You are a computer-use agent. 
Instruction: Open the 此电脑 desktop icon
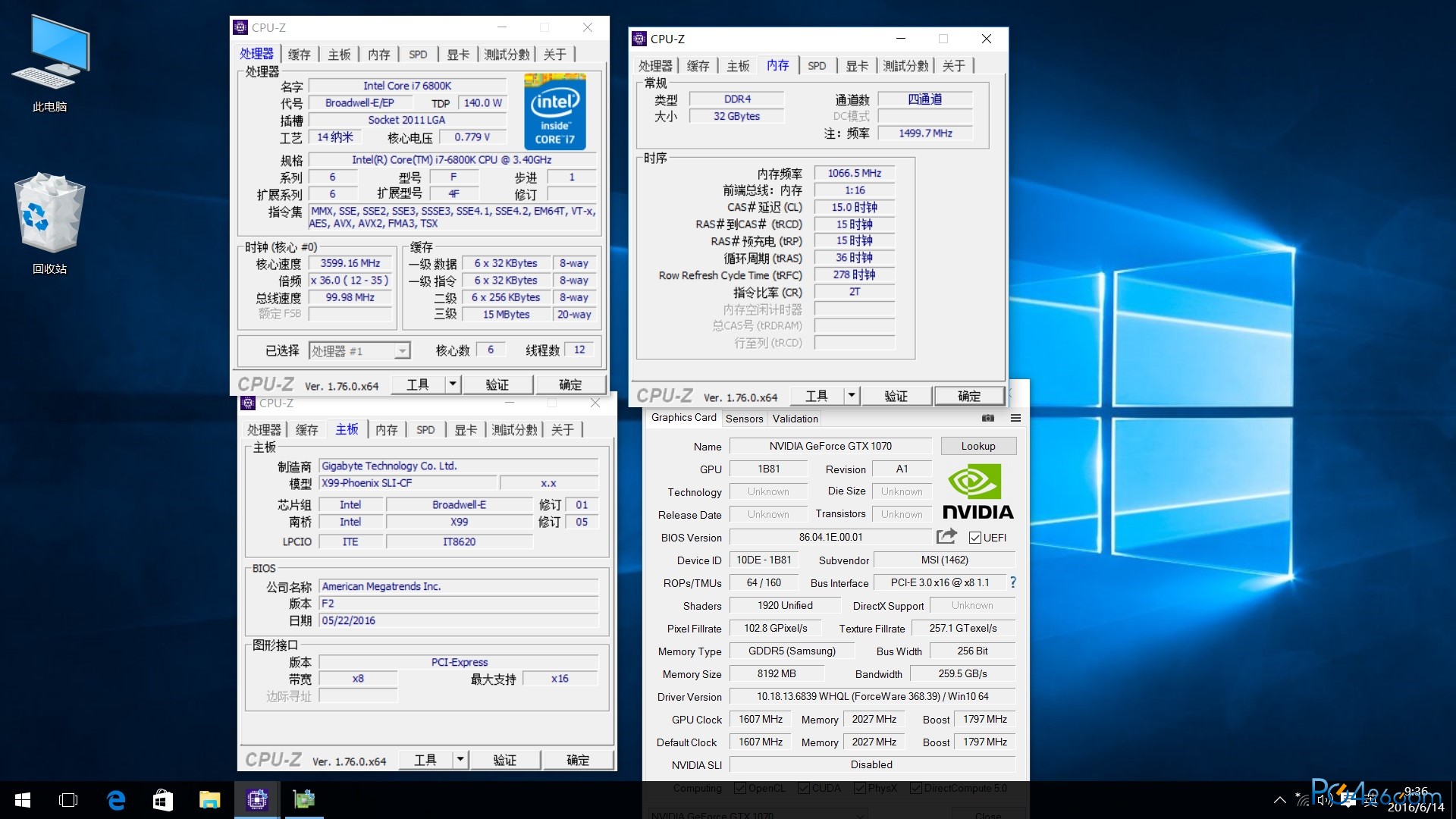coord(50,64)
